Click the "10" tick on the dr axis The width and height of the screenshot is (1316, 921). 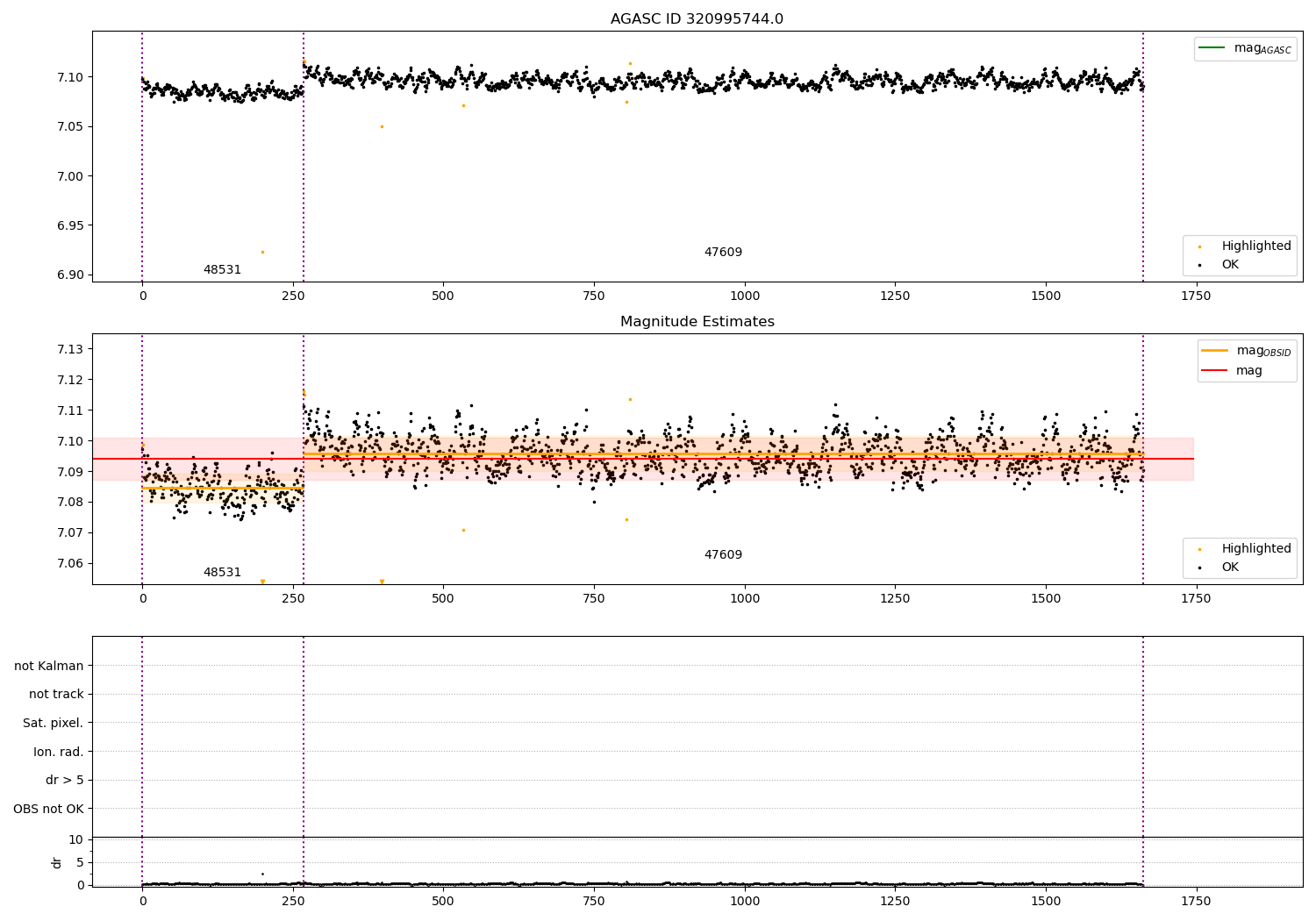(x=76, y=840)
